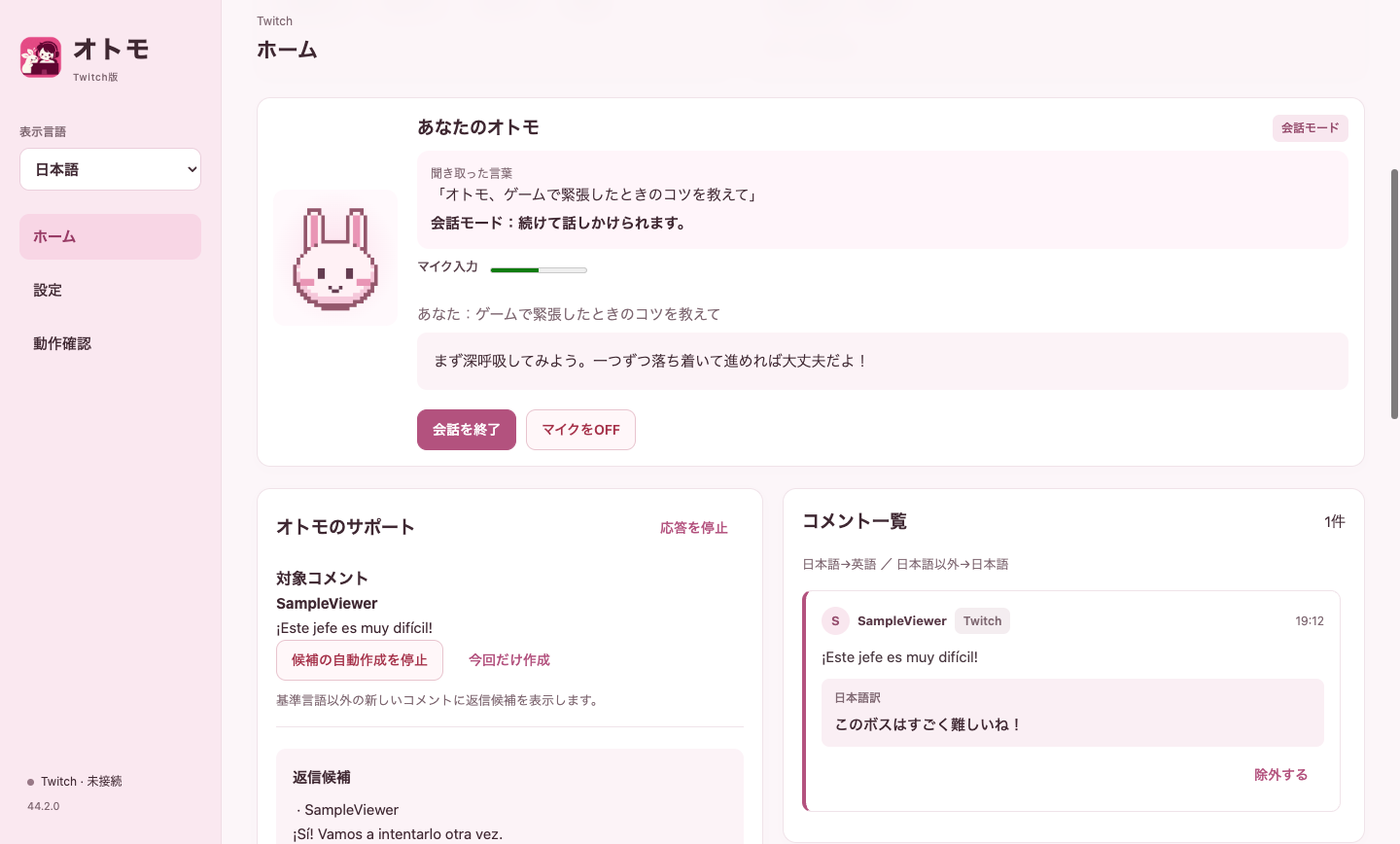Click the SampleViewer "S" avatar icon
The height and width of the screenshot is (844, 1400).
coord(835,621)
